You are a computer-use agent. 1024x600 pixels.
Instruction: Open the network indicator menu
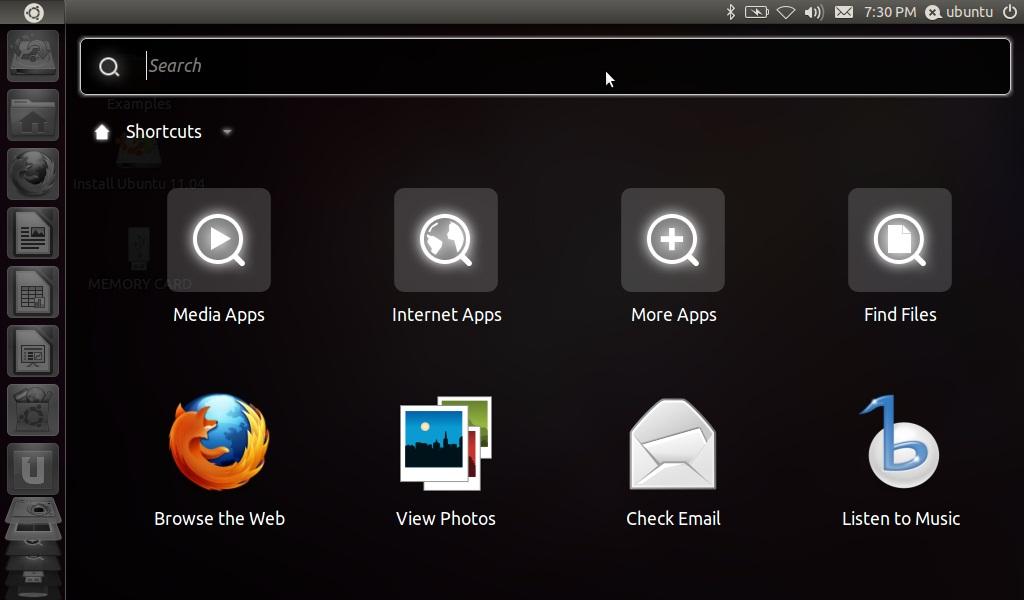pos(786,12)
